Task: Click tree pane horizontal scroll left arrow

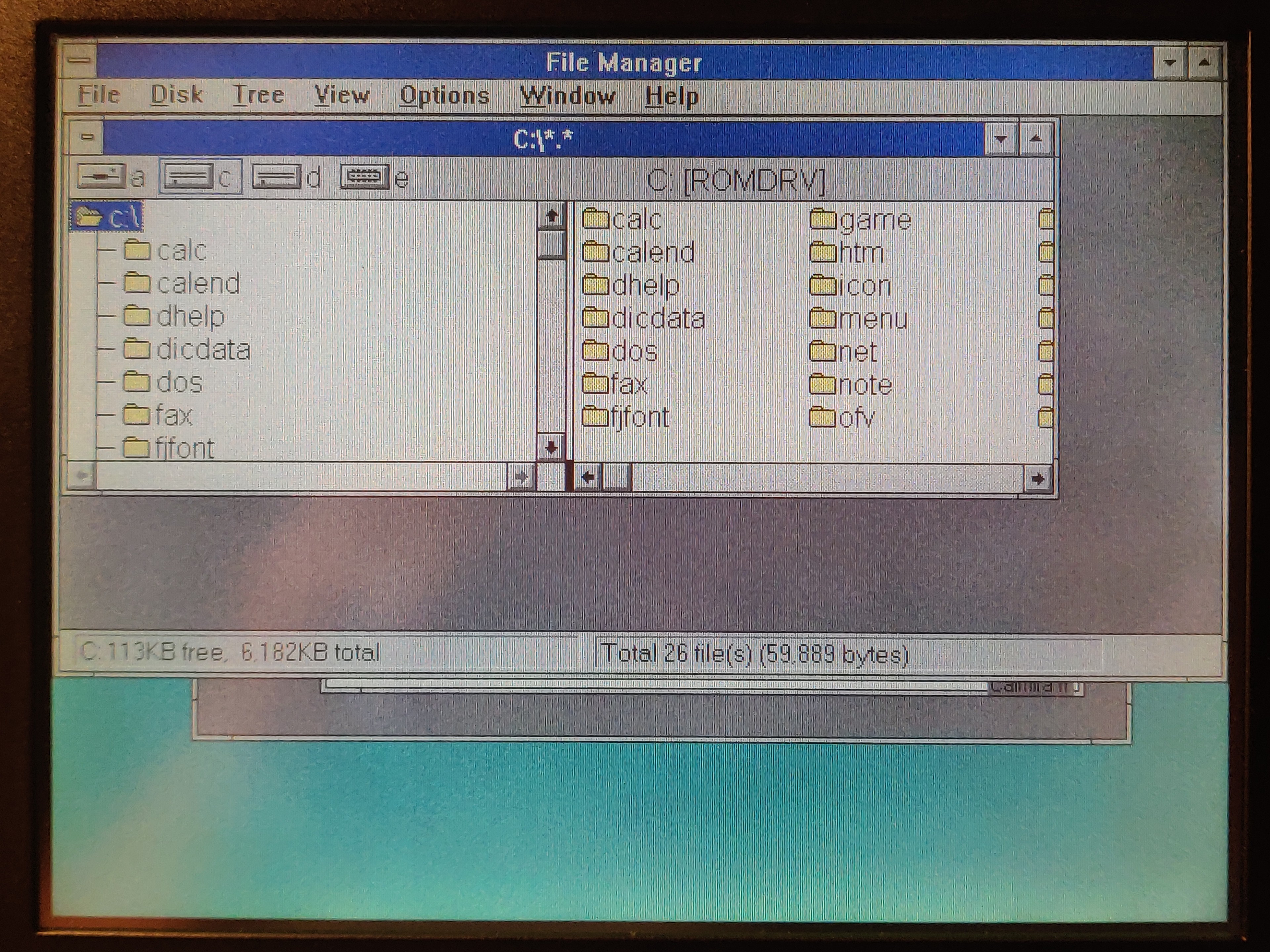Action: [x=82, y=475]
